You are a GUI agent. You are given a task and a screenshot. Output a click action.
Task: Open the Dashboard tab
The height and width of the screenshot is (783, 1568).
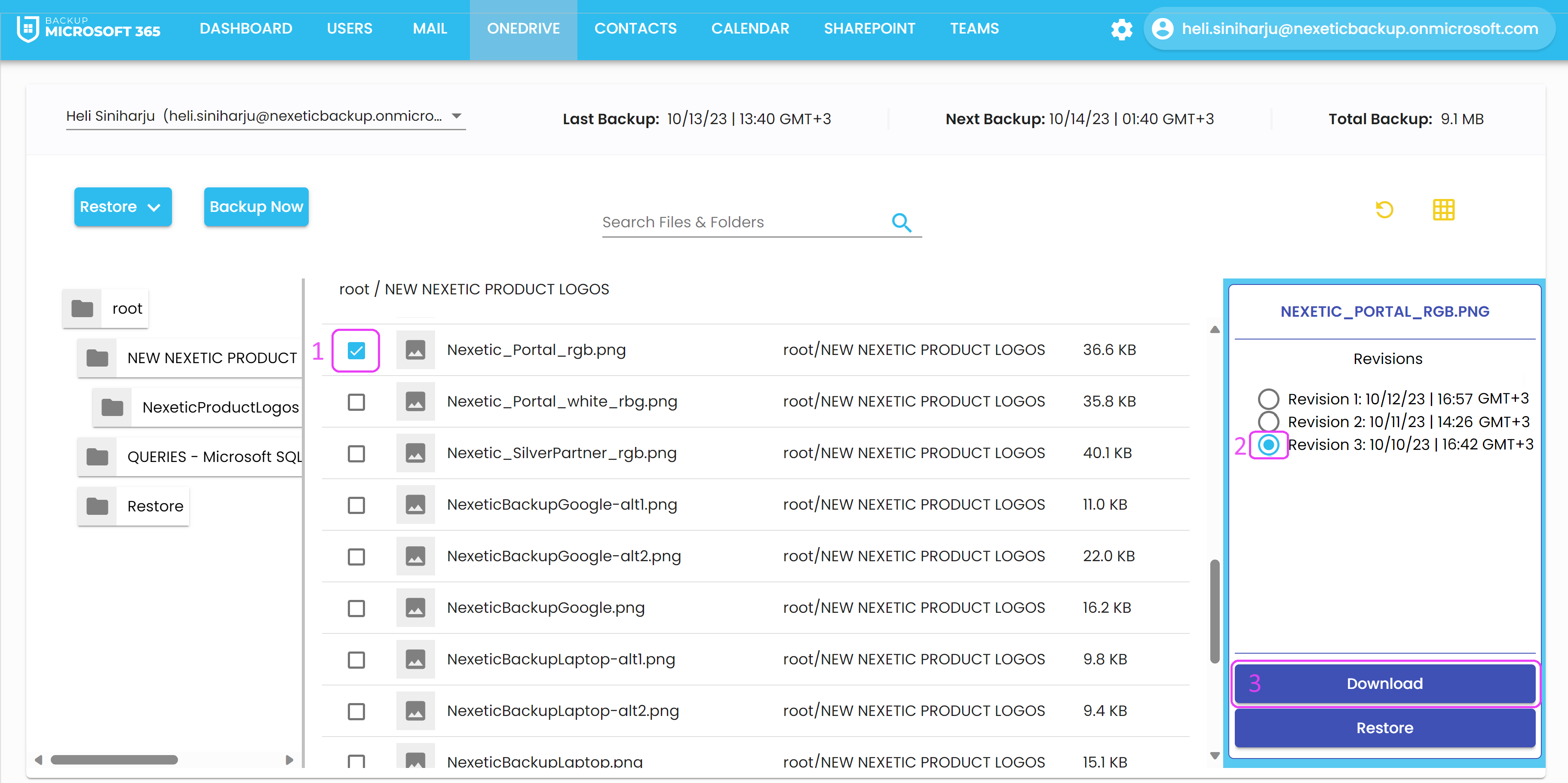pyautogui.click(x=246, y=29)
